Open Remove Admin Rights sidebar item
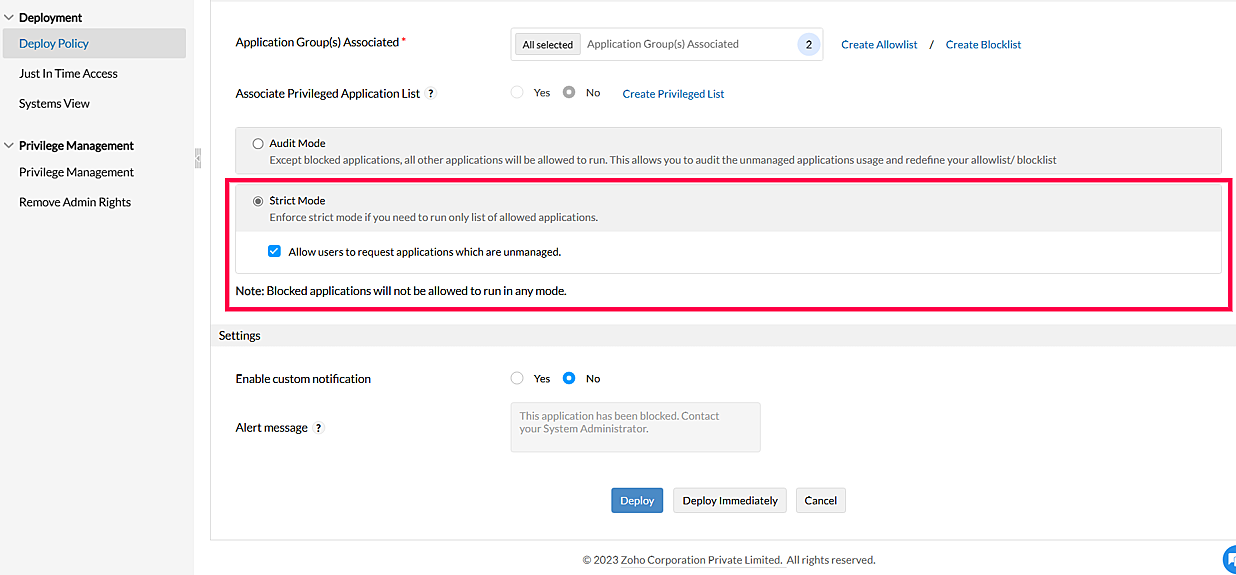 [75, 202]
